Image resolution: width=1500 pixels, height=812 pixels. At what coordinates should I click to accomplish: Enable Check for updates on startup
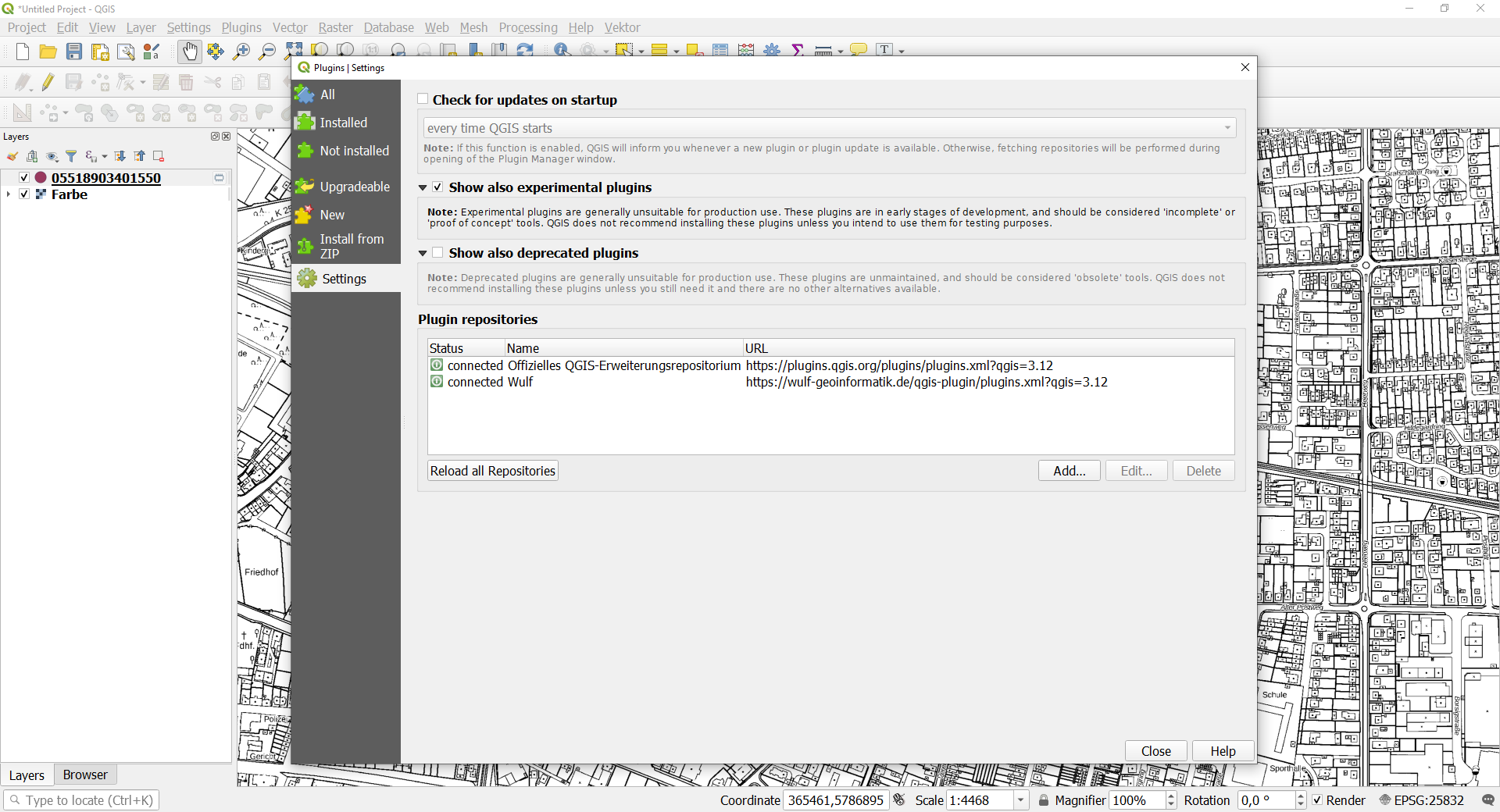click(423, 99)
